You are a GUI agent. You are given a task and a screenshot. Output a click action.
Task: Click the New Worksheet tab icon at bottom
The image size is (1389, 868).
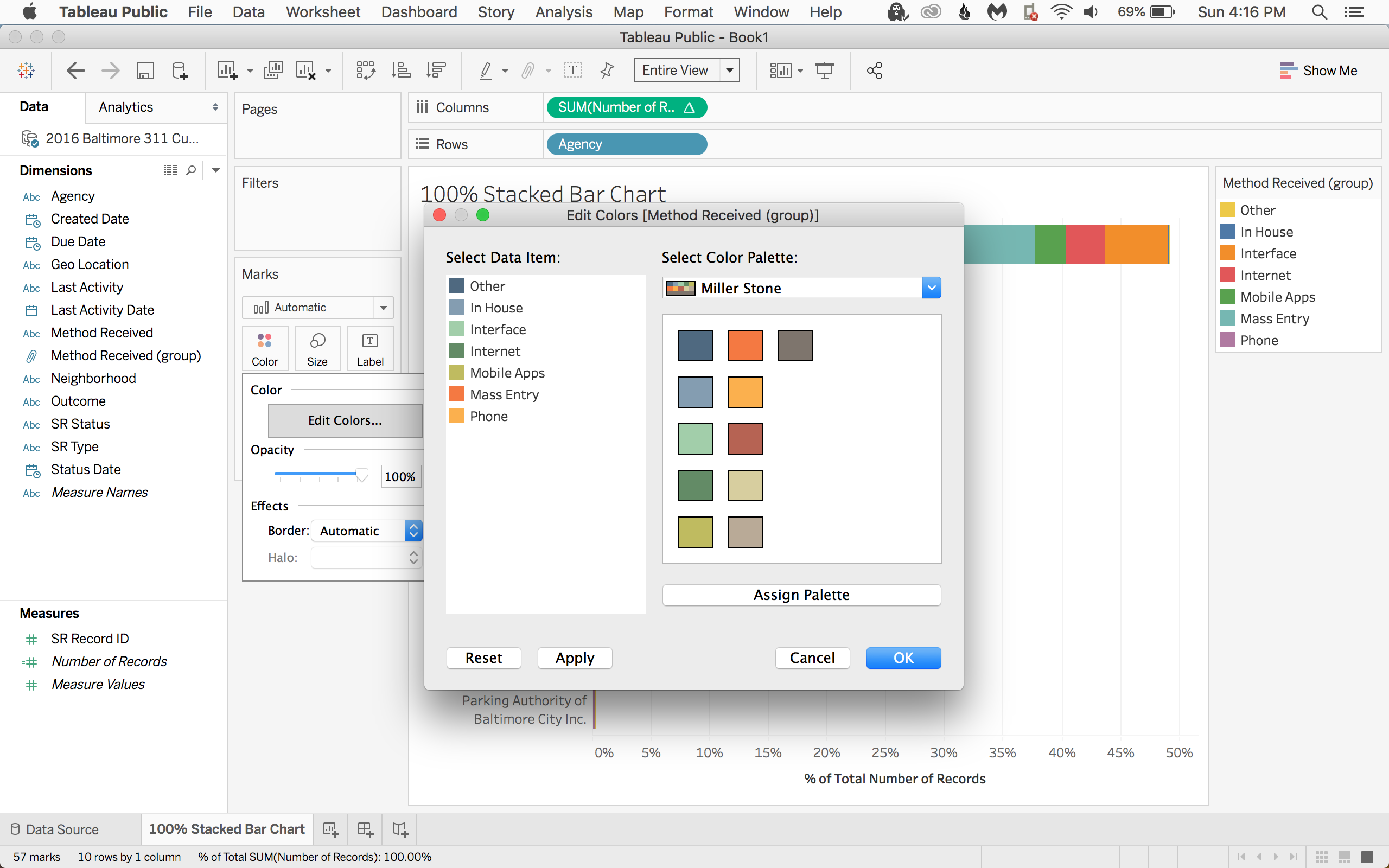tap(330, 829)
